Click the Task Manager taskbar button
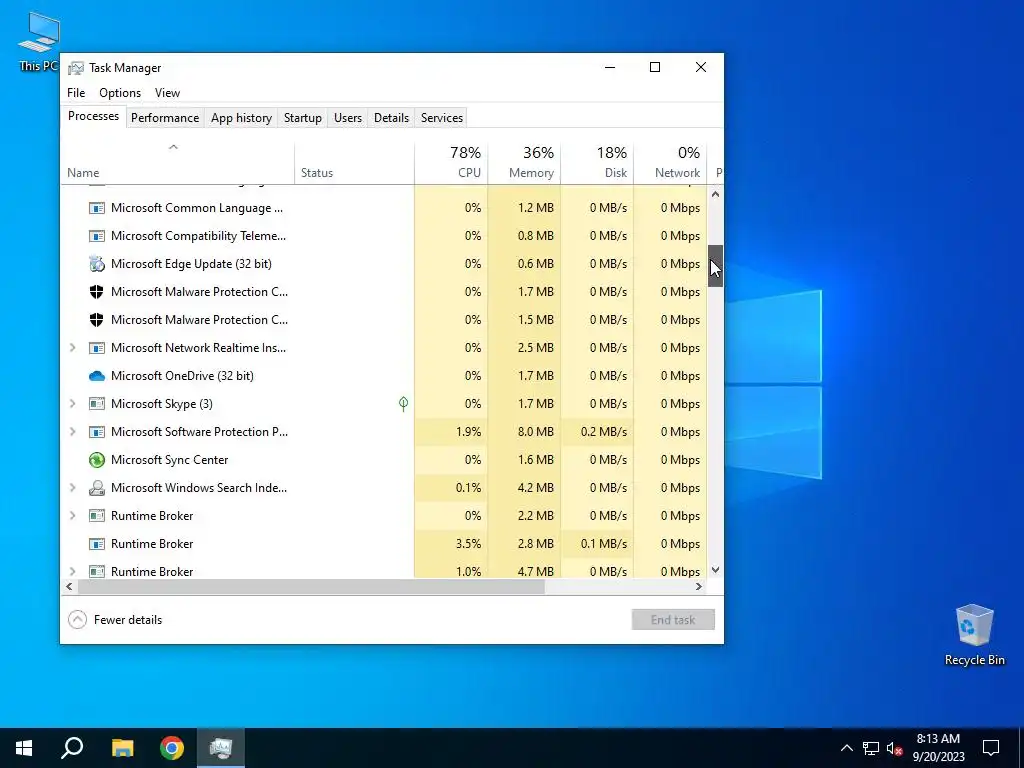 (221, 748)
